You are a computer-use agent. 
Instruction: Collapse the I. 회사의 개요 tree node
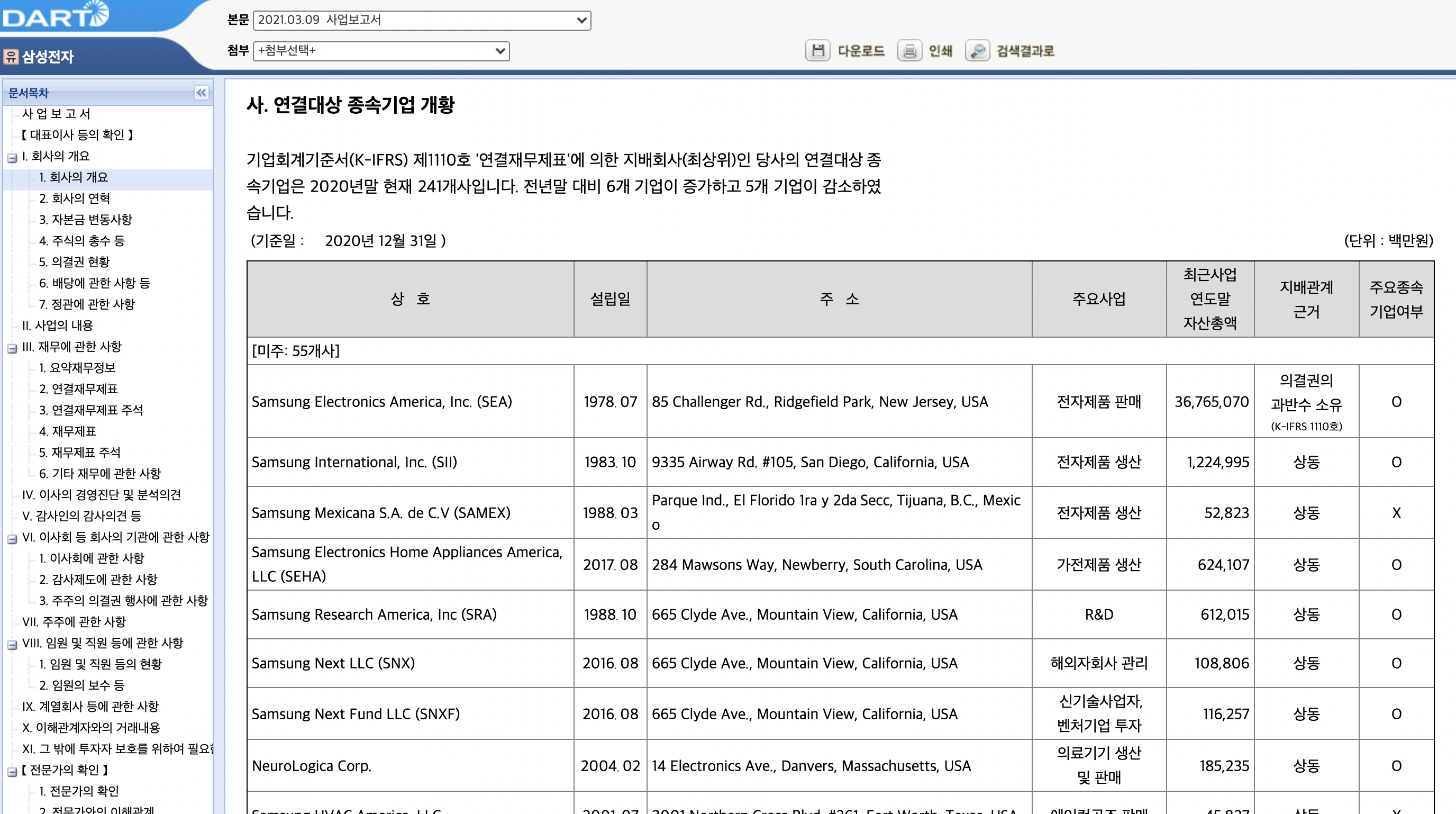tap(12, 158)
